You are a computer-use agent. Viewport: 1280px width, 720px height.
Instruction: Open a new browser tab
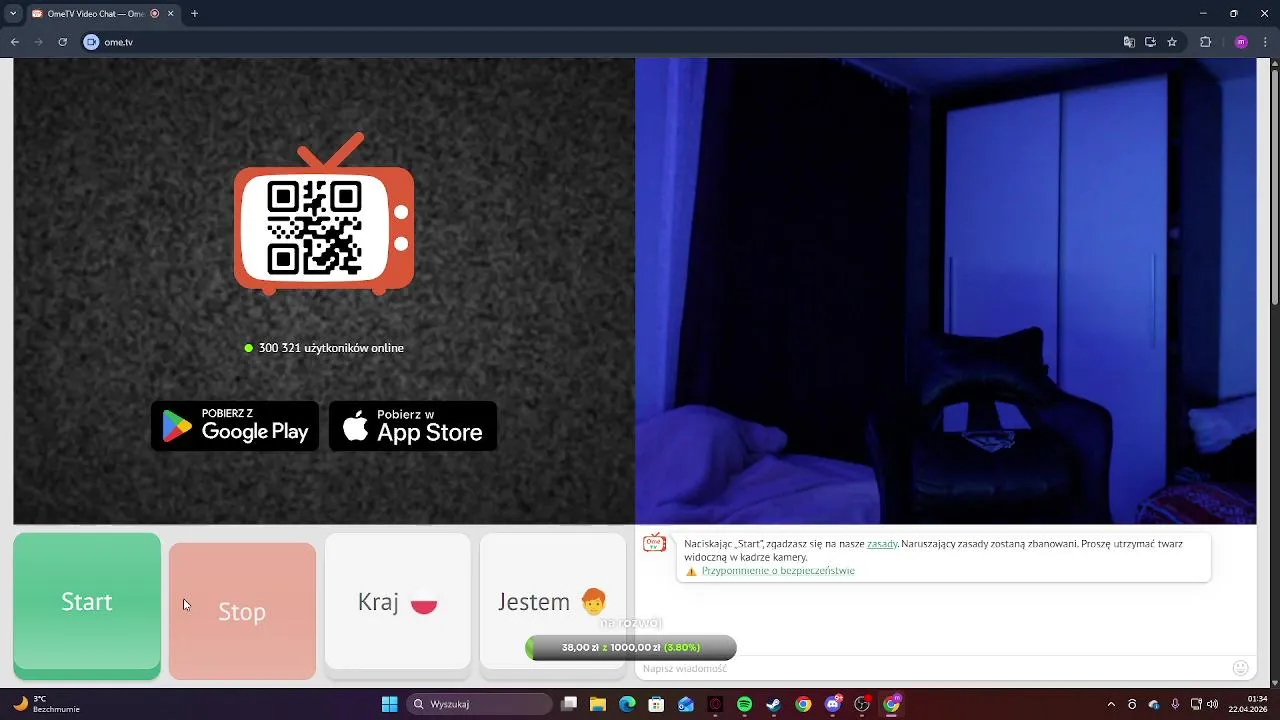click(194, 14)
